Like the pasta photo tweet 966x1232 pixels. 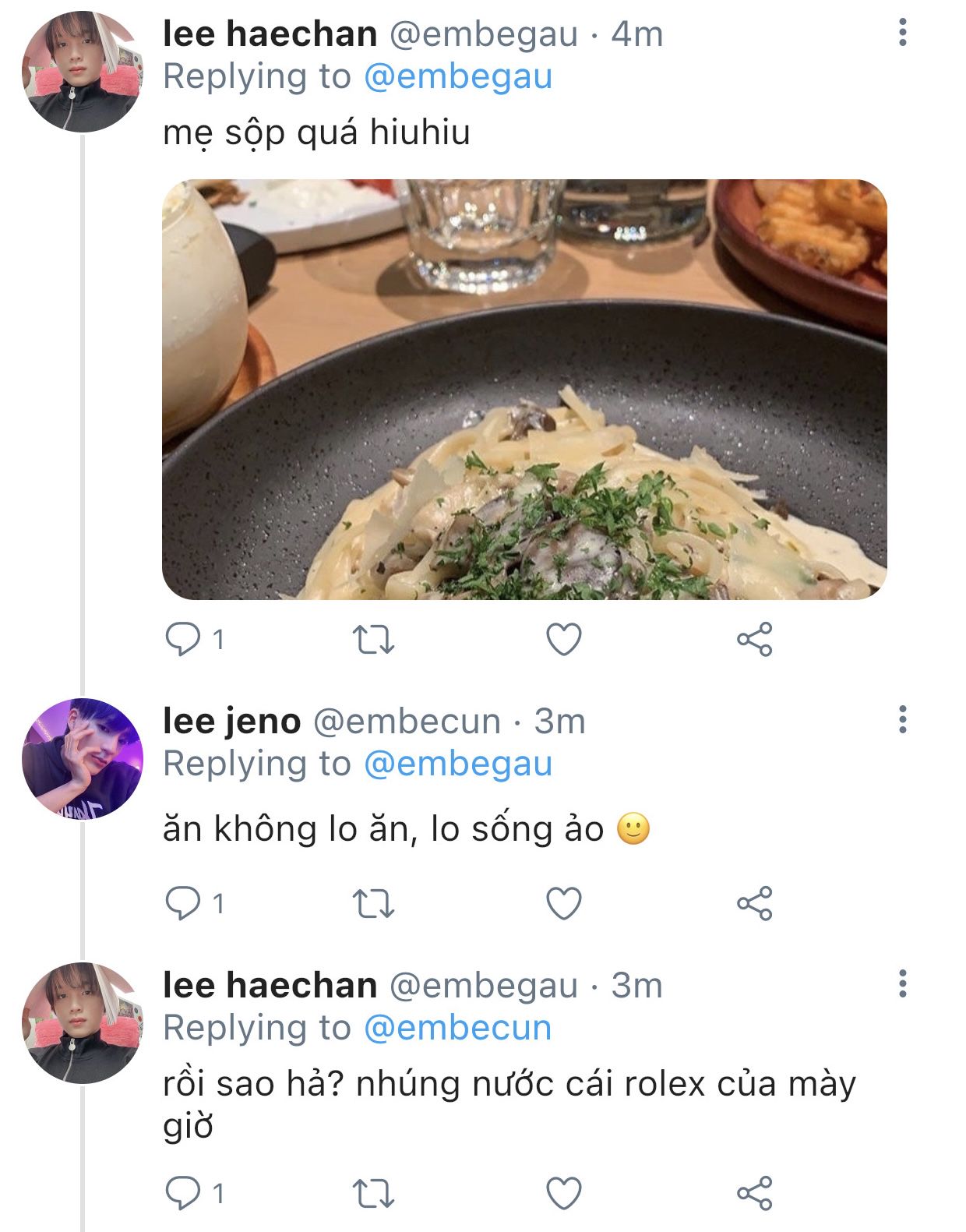tap(563, 640)
